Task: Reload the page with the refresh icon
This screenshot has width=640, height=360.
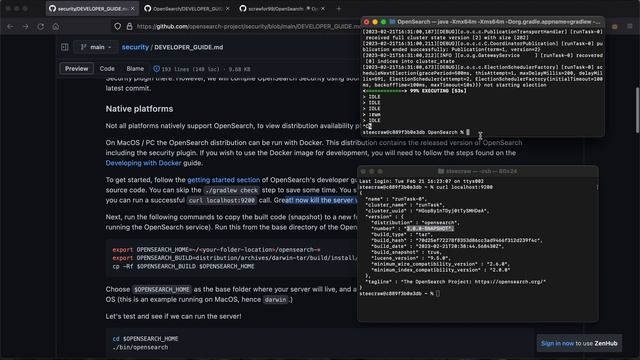Action: pos(40,27)
